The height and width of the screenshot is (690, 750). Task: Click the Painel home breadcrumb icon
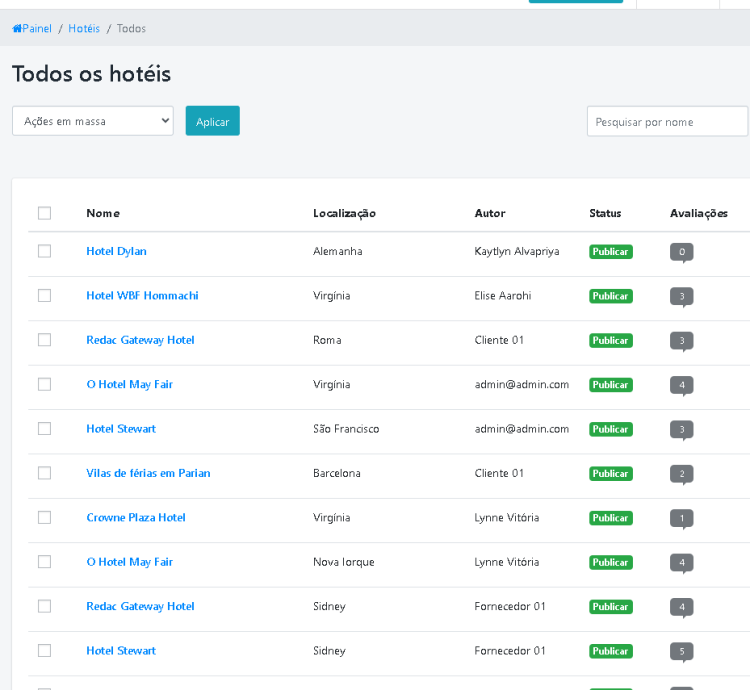pyautogui.click(x=17, y=29)
